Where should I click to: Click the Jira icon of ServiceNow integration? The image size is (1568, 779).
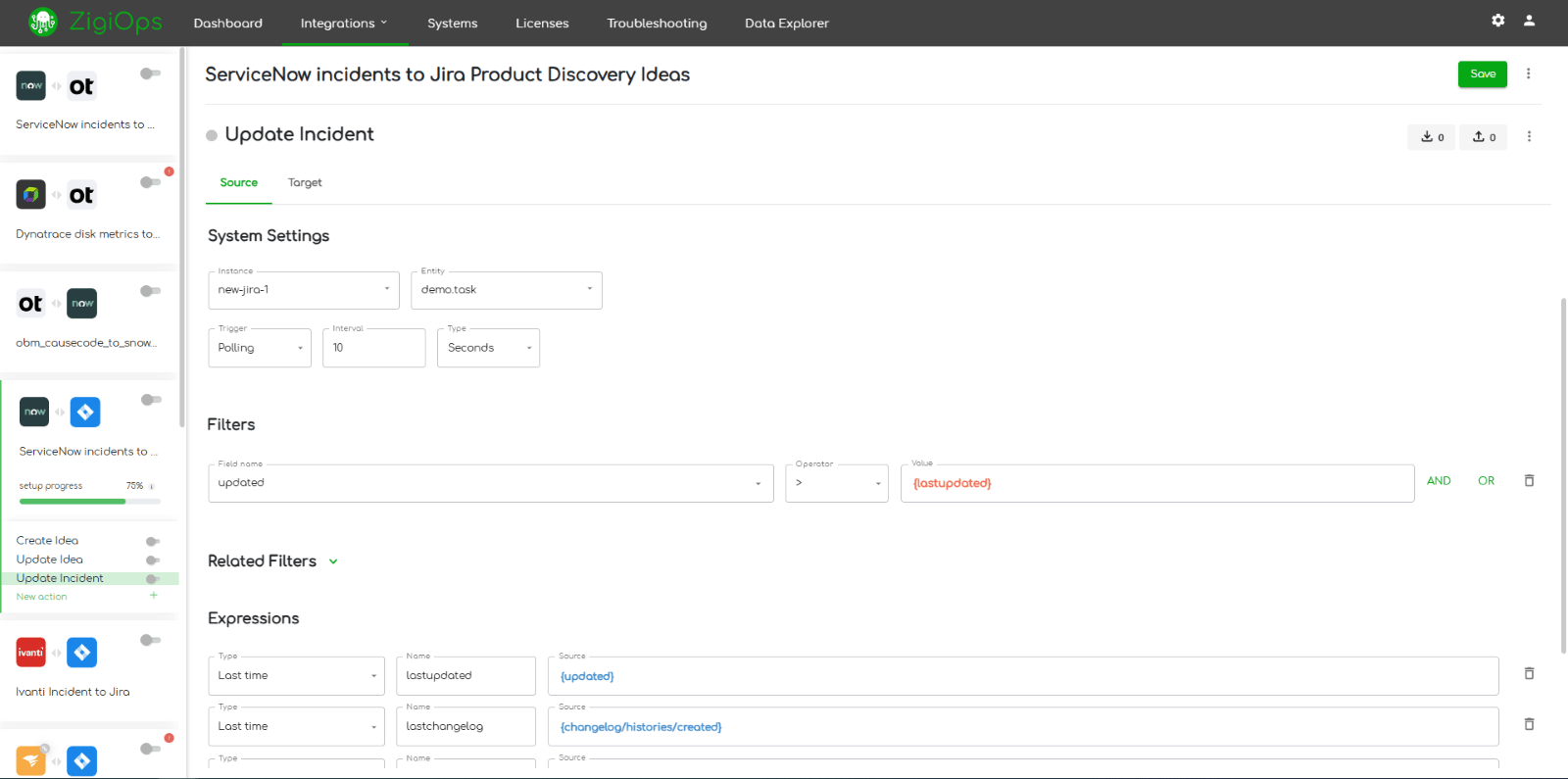click(x=85, y=413)
